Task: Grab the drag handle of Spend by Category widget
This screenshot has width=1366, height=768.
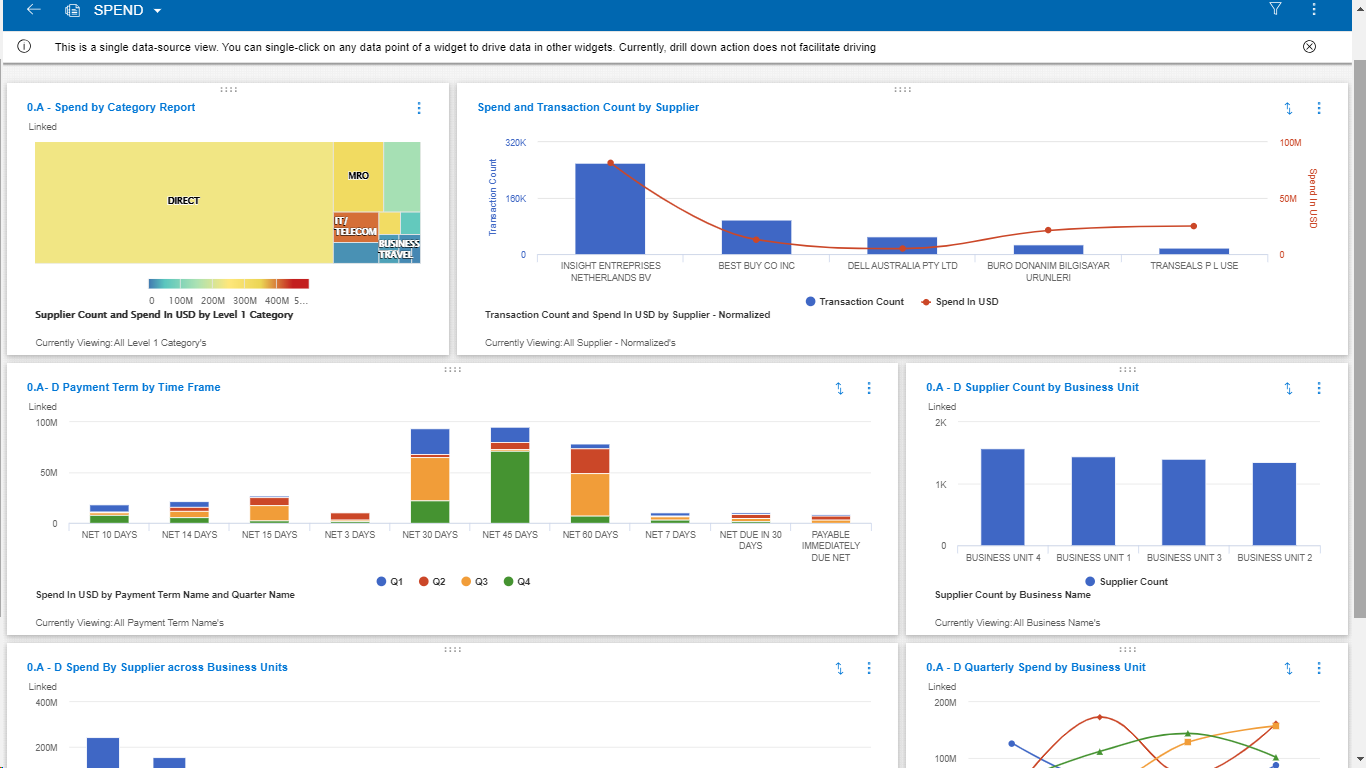Action: click(x=228, y=89)
